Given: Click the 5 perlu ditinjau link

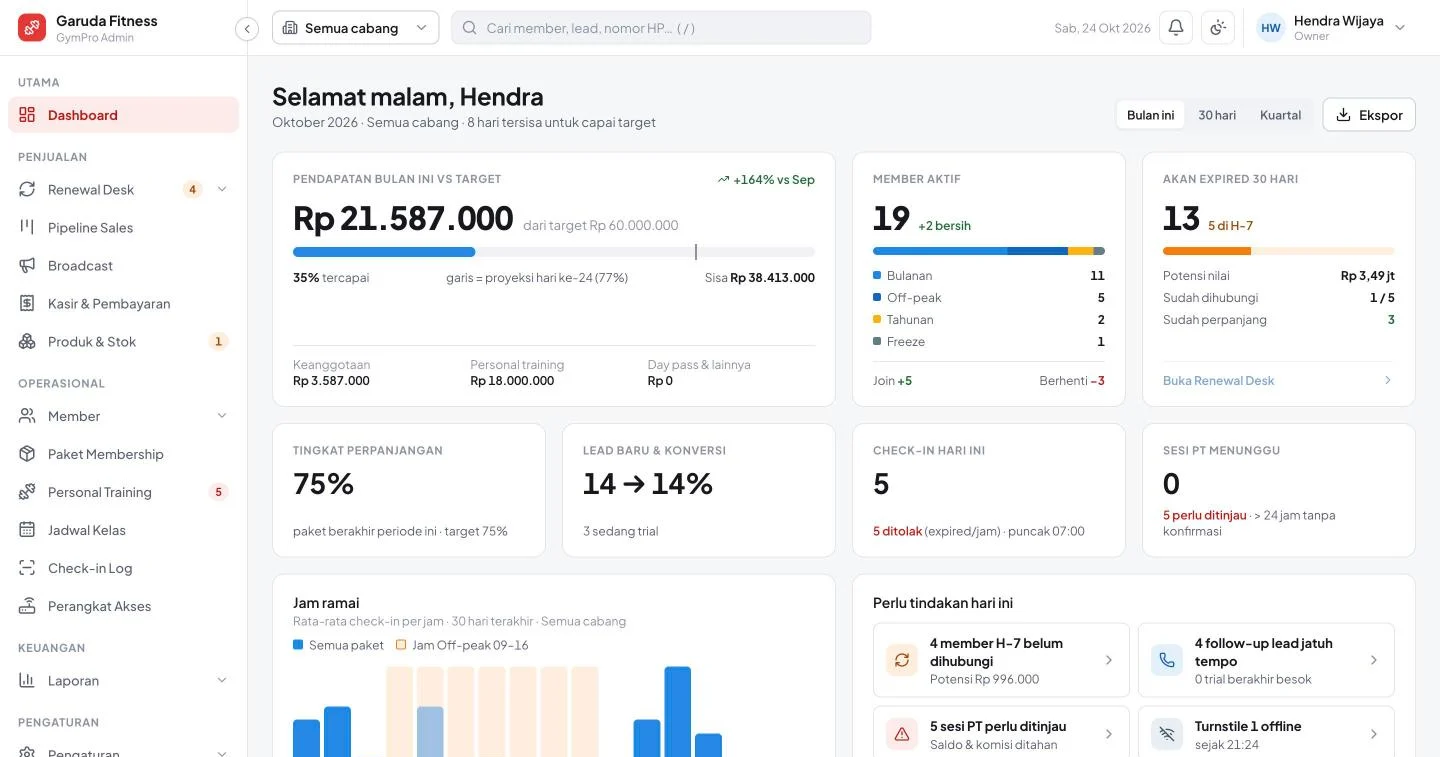Looking at the screenshot, I should (x=1205, y=515).
